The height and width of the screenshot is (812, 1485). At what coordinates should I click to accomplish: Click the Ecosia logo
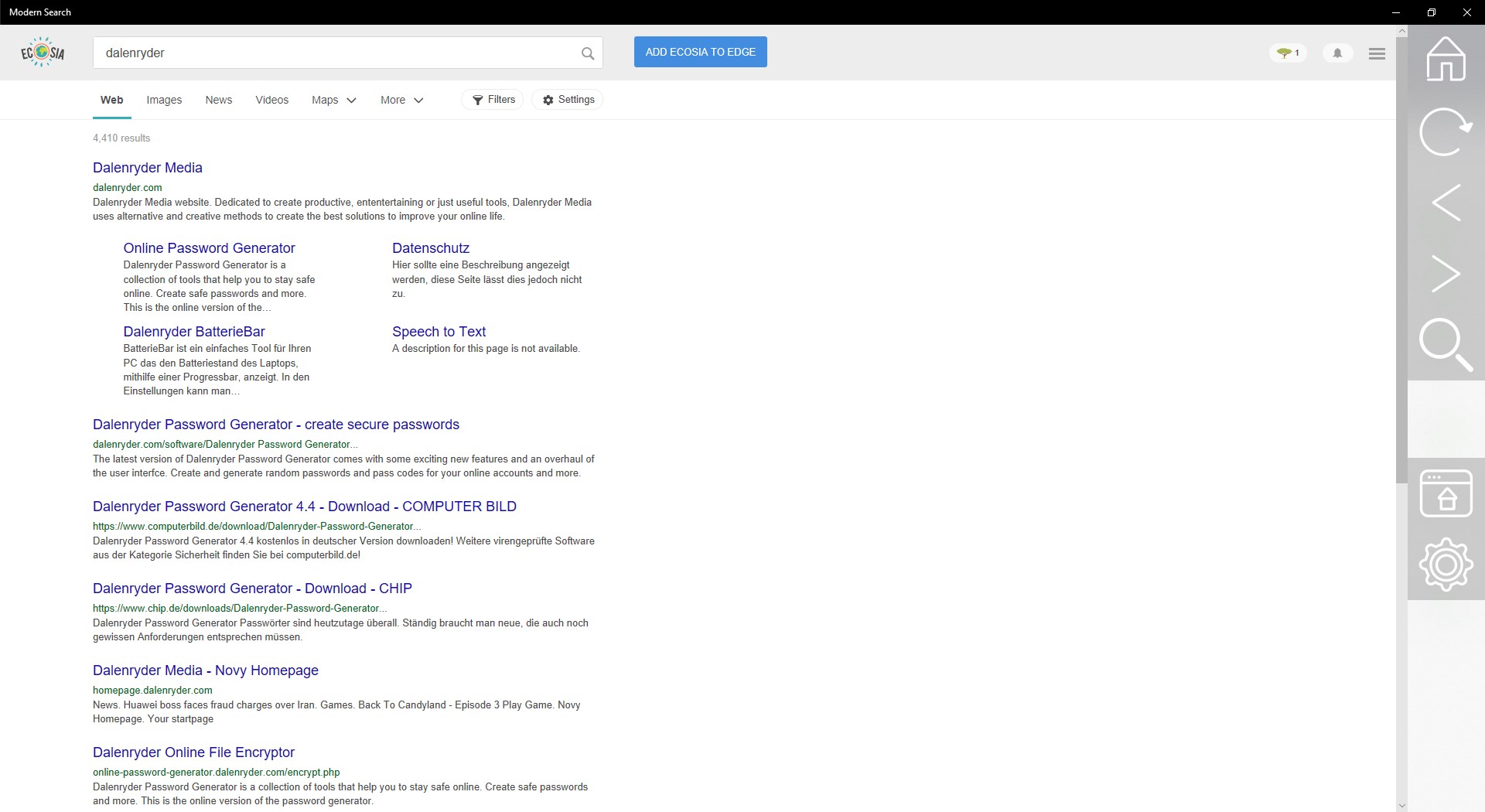43,52
